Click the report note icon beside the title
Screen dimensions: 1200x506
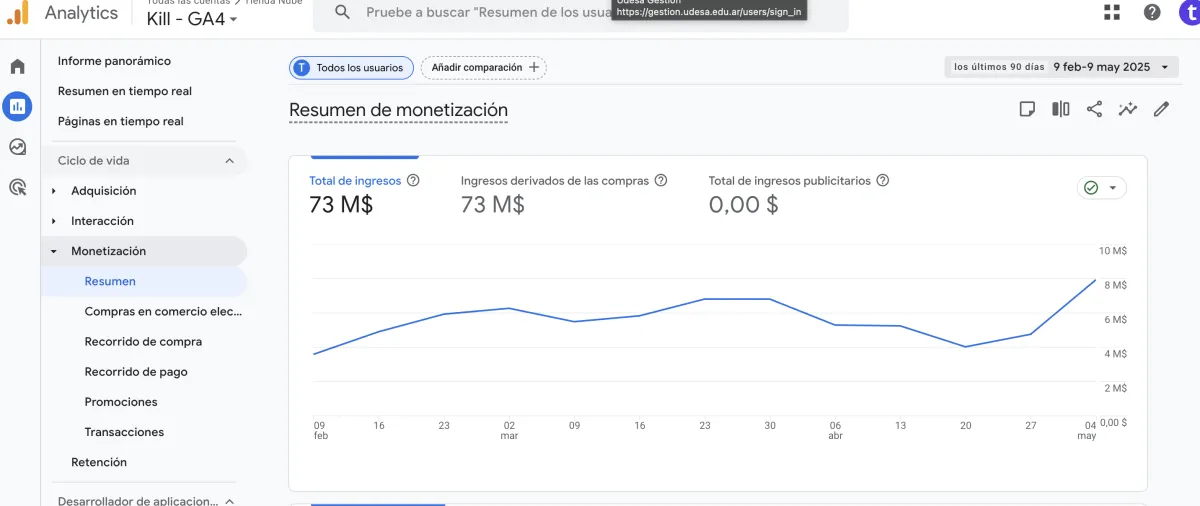pos(1027,109)
